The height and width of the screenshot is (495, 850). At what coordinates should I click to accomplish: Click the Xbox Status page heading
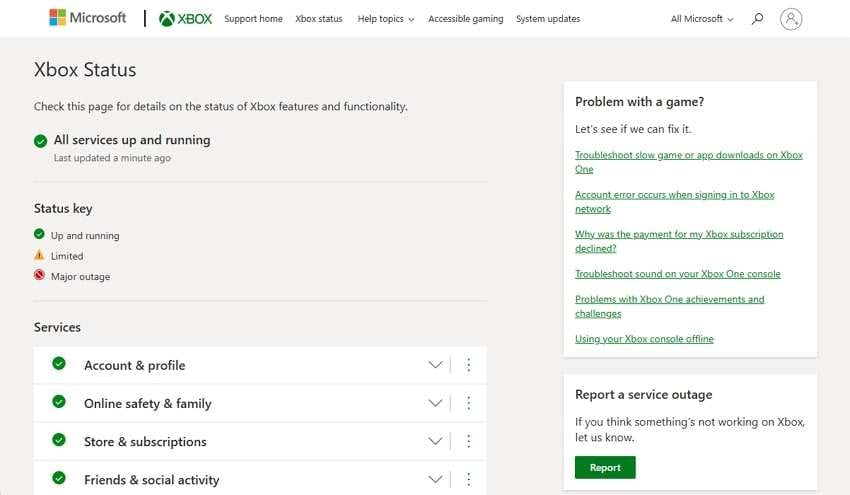point(85,70)
